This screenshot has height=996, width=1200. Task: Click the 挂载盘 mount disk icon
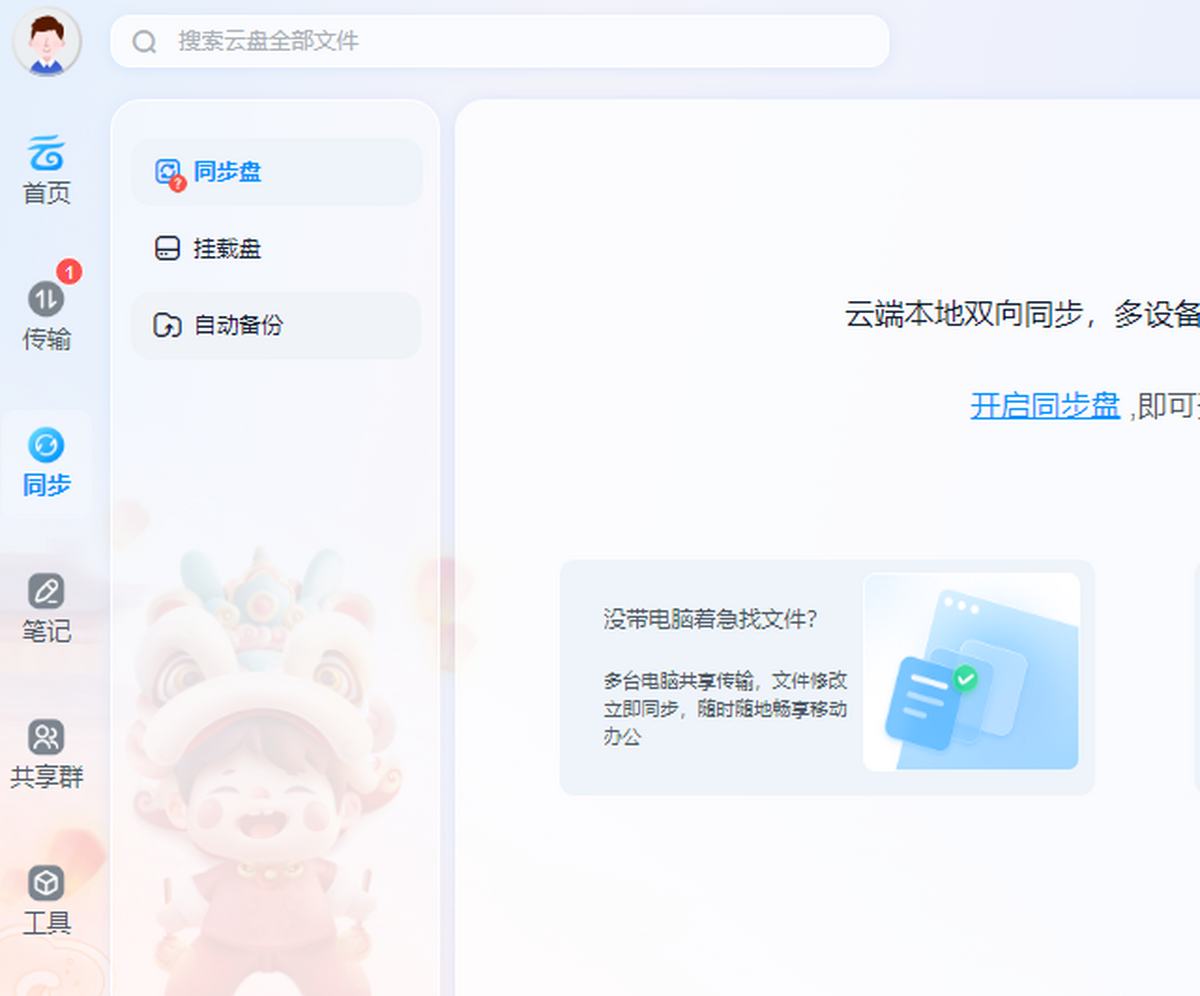tap(167, 249)
